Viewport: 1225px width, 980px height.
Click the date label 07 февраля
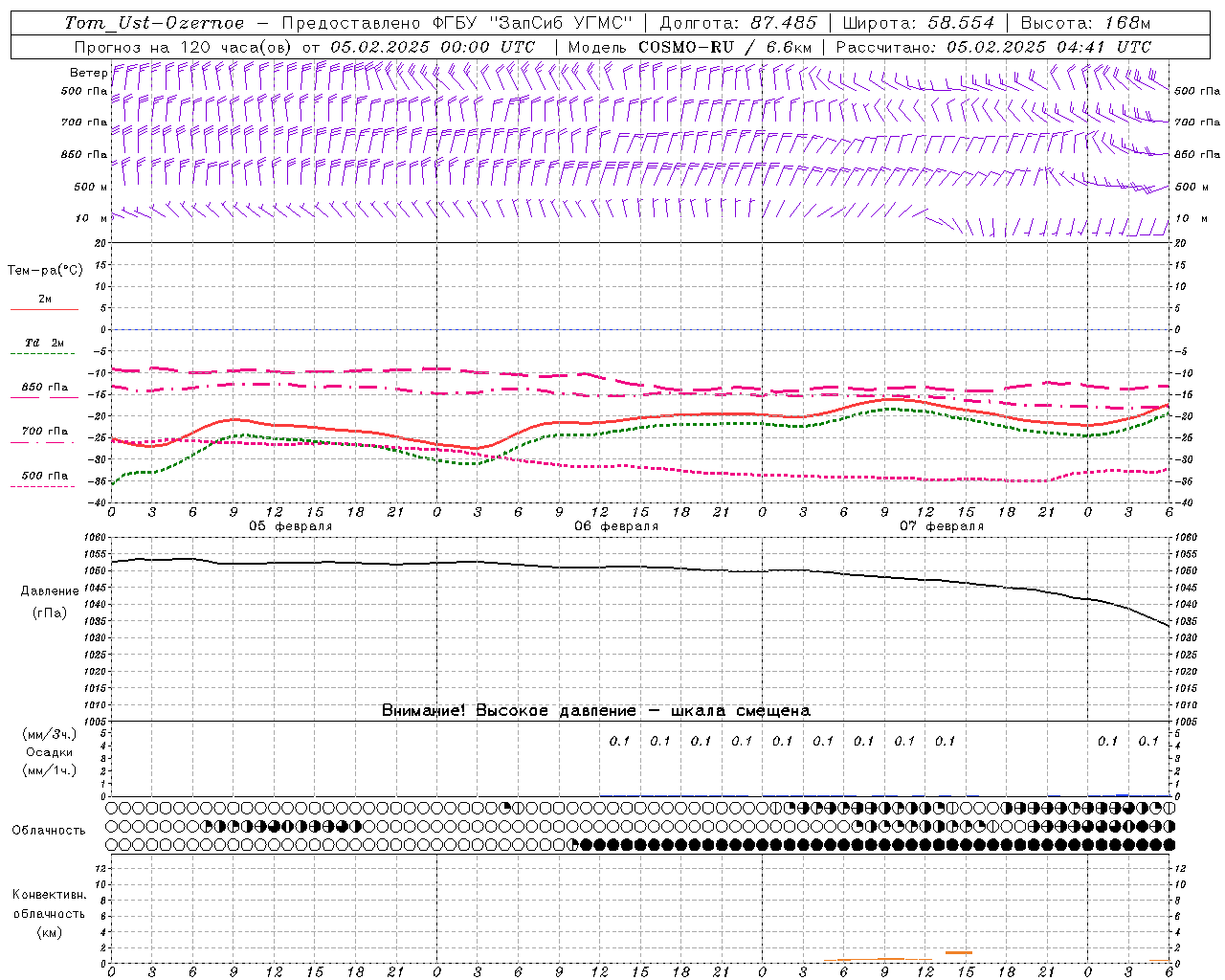point(942,526)
